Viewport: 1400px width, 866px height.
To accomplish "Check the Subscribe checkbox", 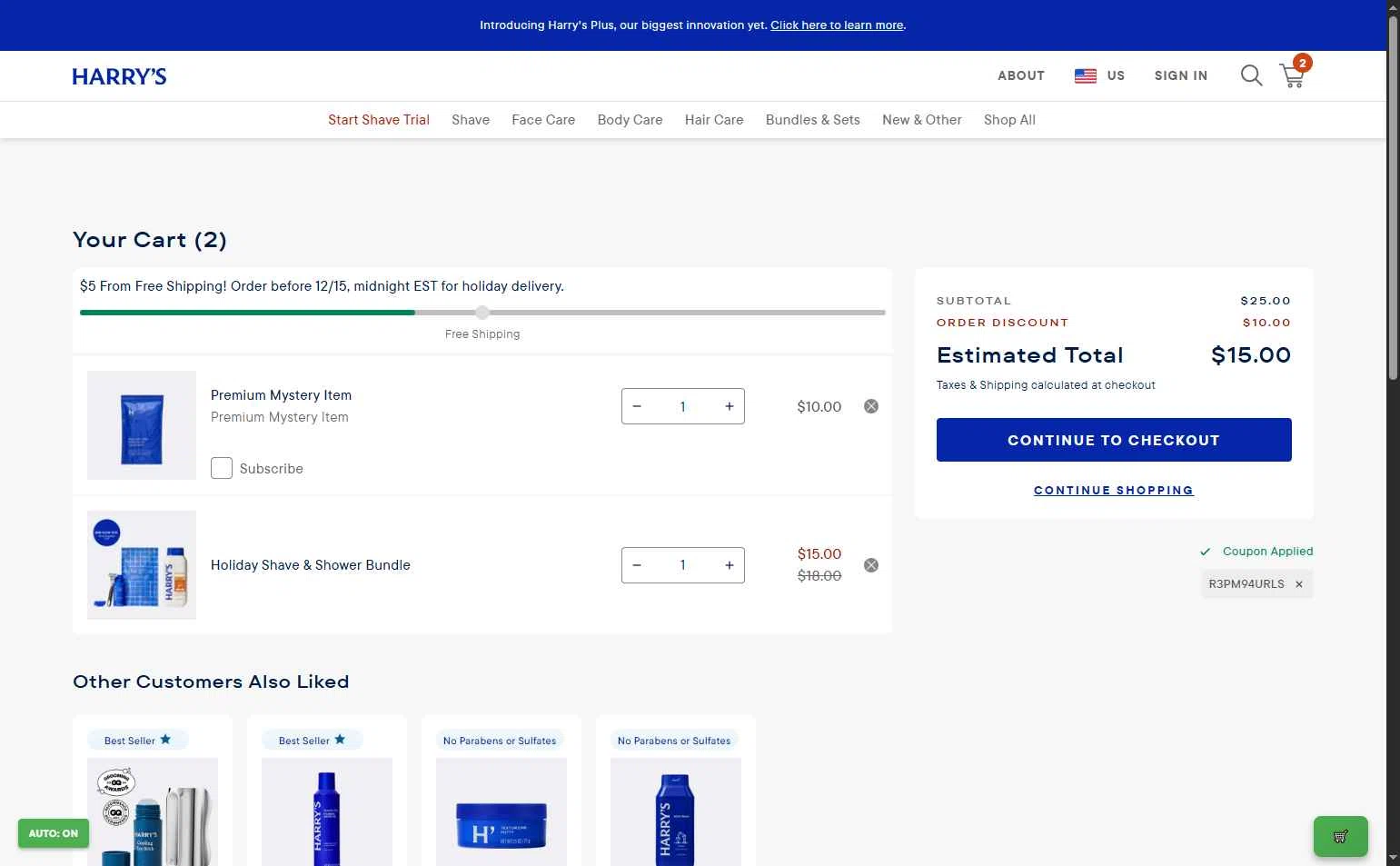I will coord(222,468).
